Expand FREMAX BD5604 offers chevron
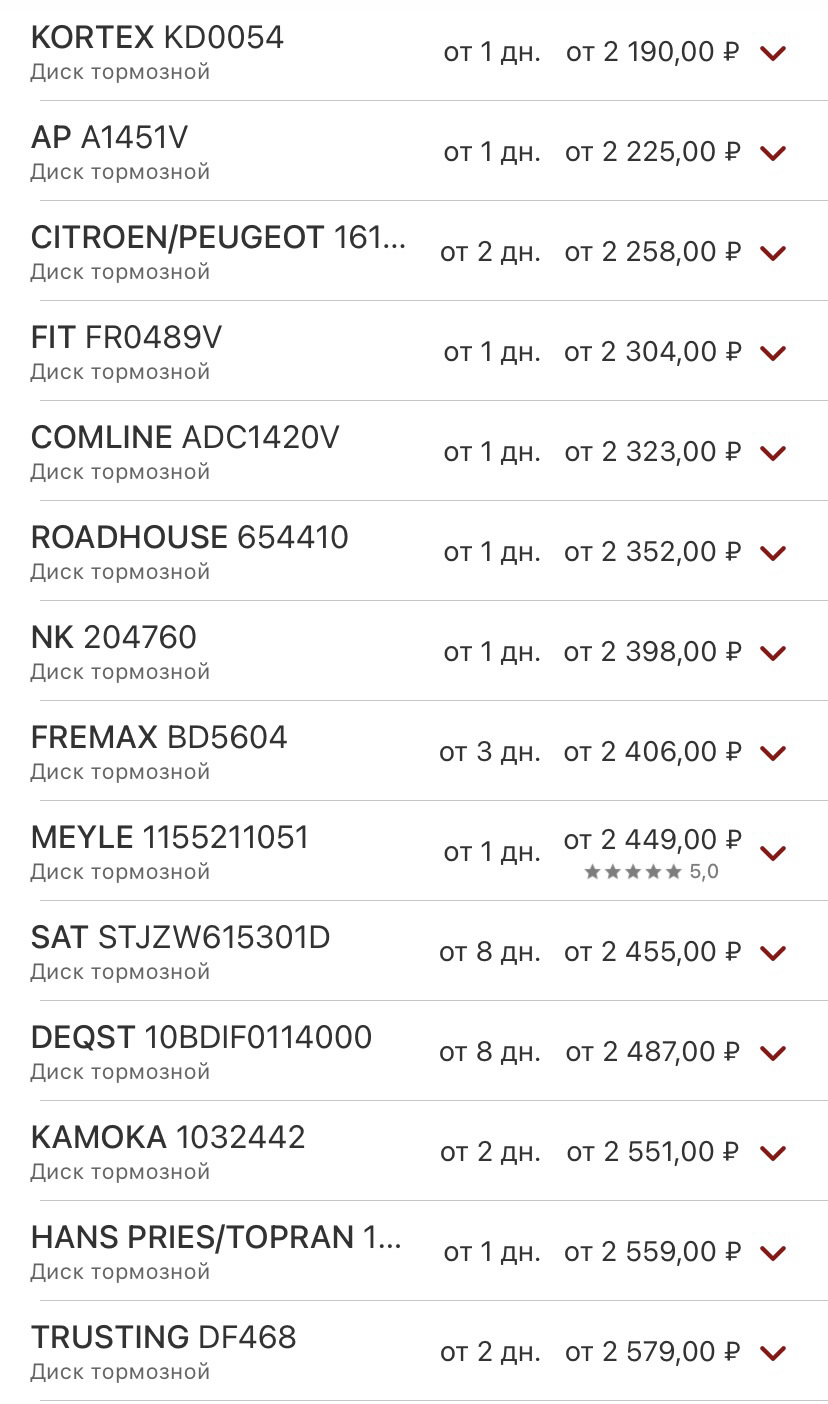This screenshot has width=828, height=1404. pyautogui.click(x=773, y=753)
